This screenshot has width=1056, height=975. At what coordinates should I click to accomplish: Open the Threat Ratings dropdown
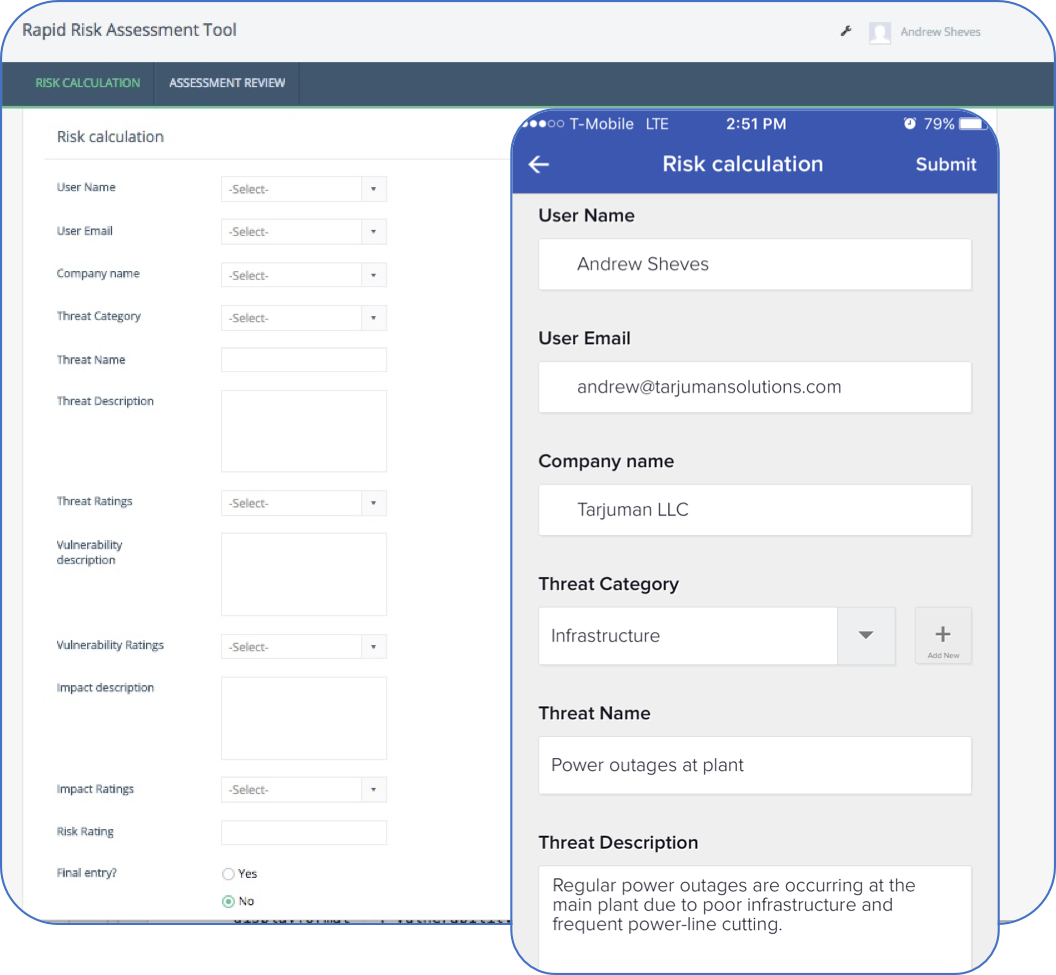point(303,503)
